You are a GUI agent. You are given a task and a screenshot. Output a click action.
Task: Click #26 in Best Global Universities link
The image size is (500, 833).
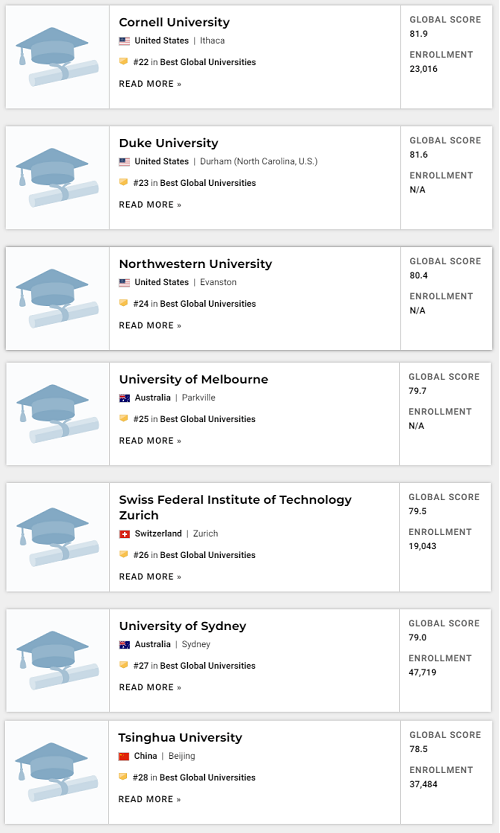click(x=194, y=555)
